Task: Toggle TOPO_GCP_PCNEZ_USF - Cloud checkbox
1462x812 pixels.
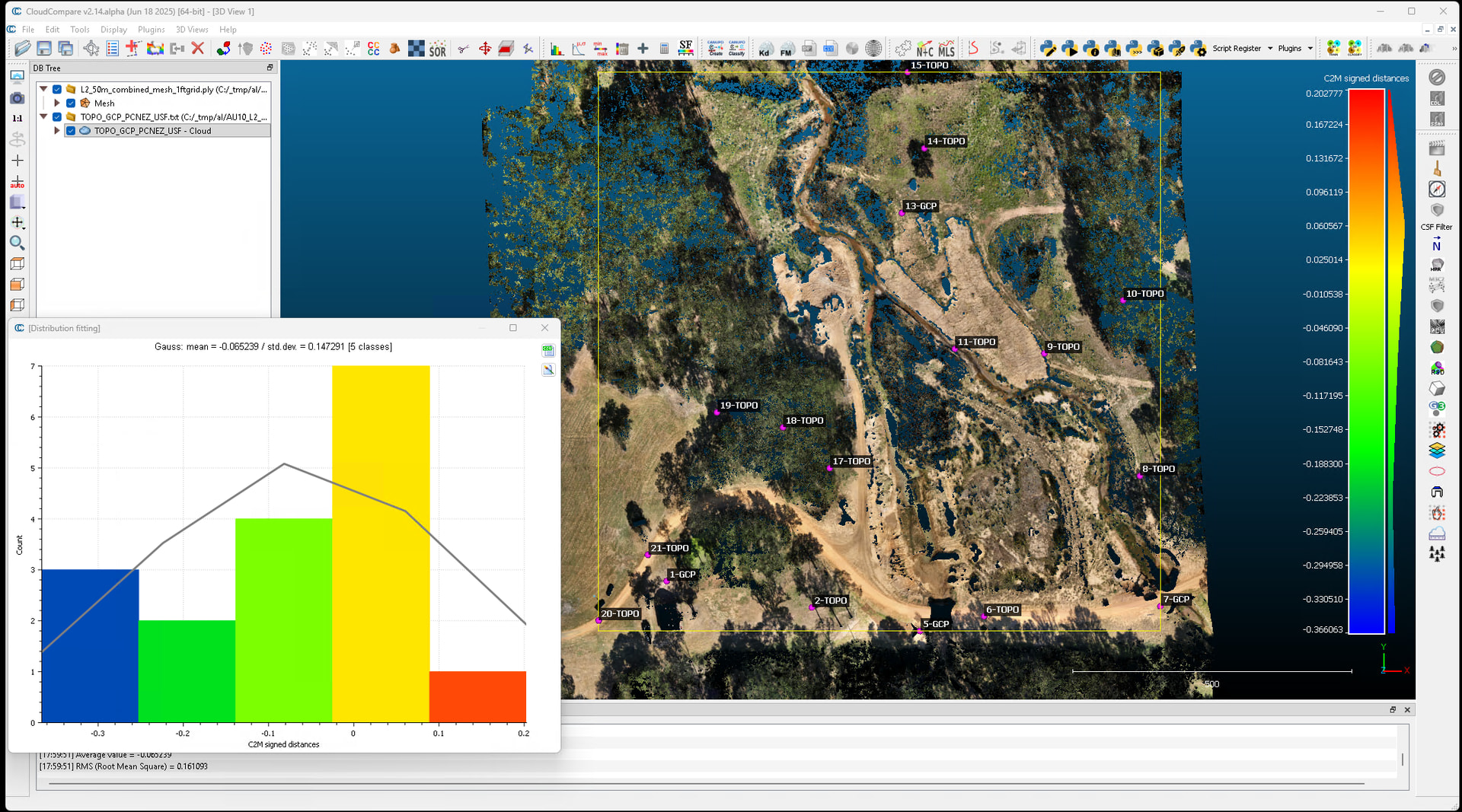Action: [x=71, y=131]
